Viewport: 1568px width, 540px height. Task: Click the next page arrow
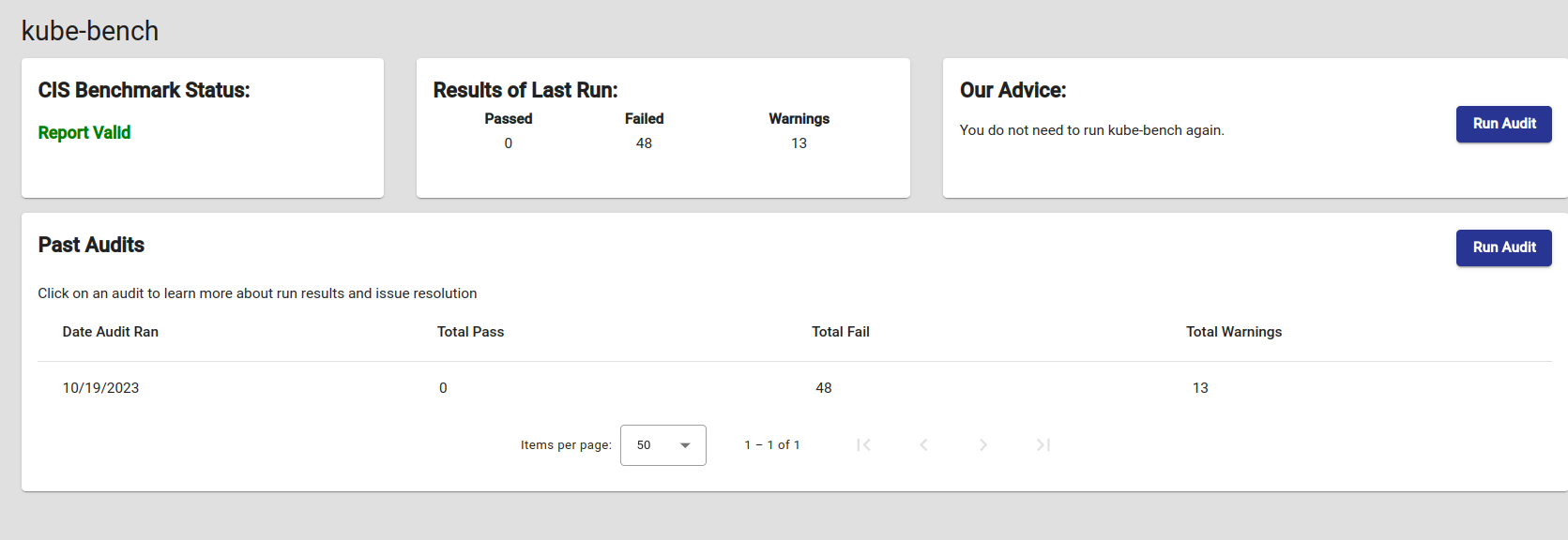[982, 445]
